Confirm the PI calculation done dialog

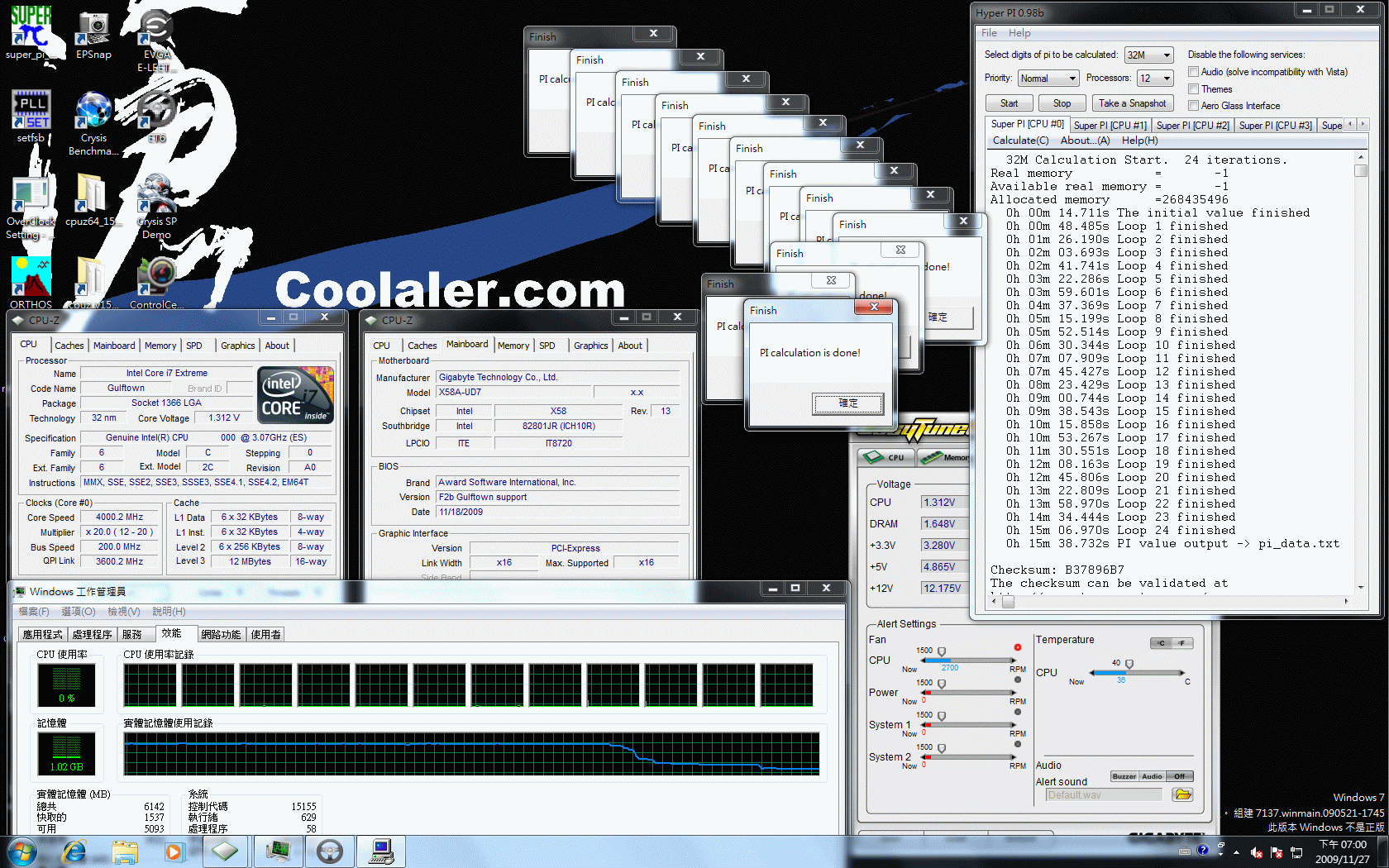pos(848,403)
